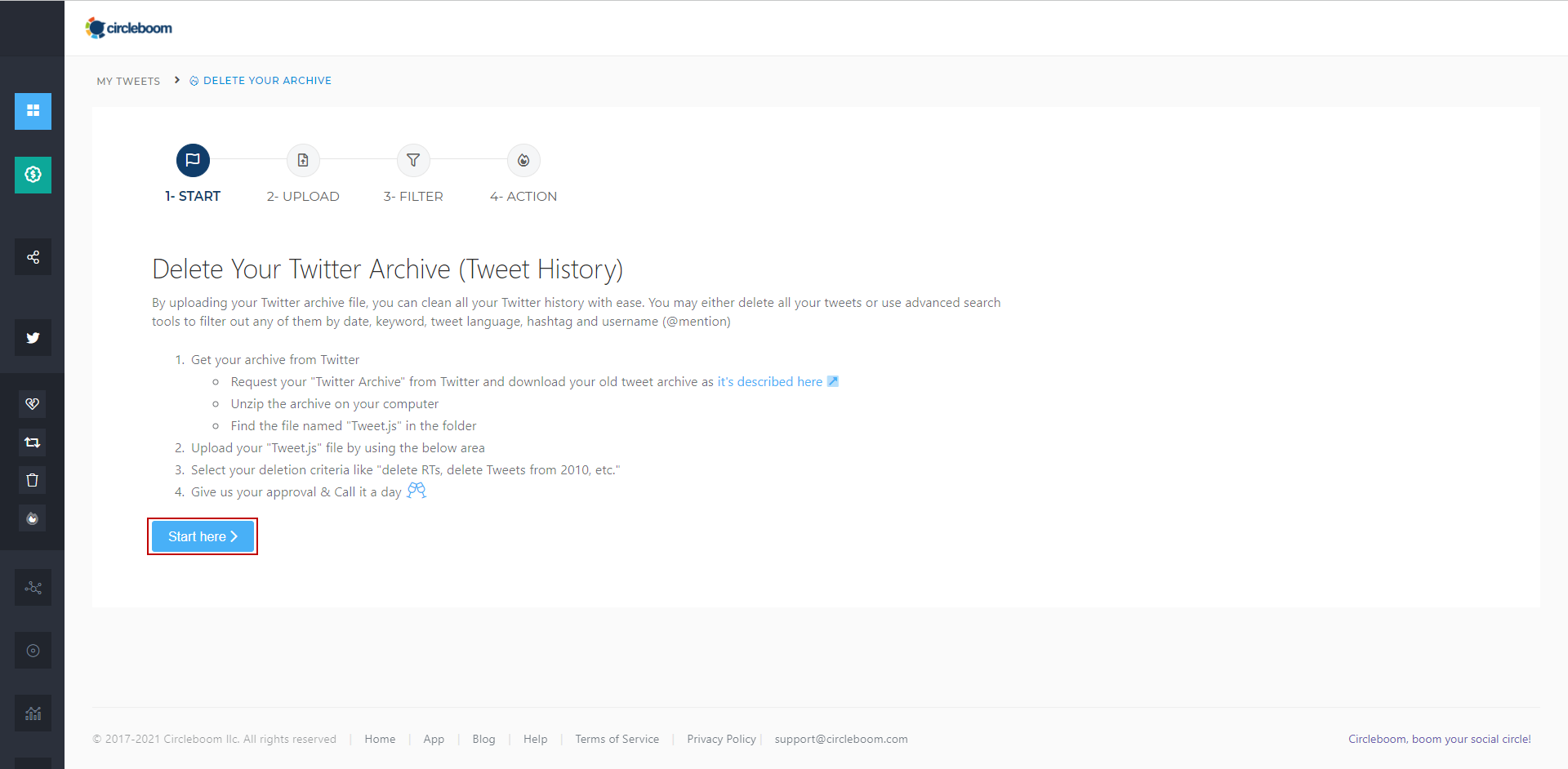Viewport: 1568px width, 769px height.
Task: Click "Get your archive from Twitter" text
Action: 275,359
